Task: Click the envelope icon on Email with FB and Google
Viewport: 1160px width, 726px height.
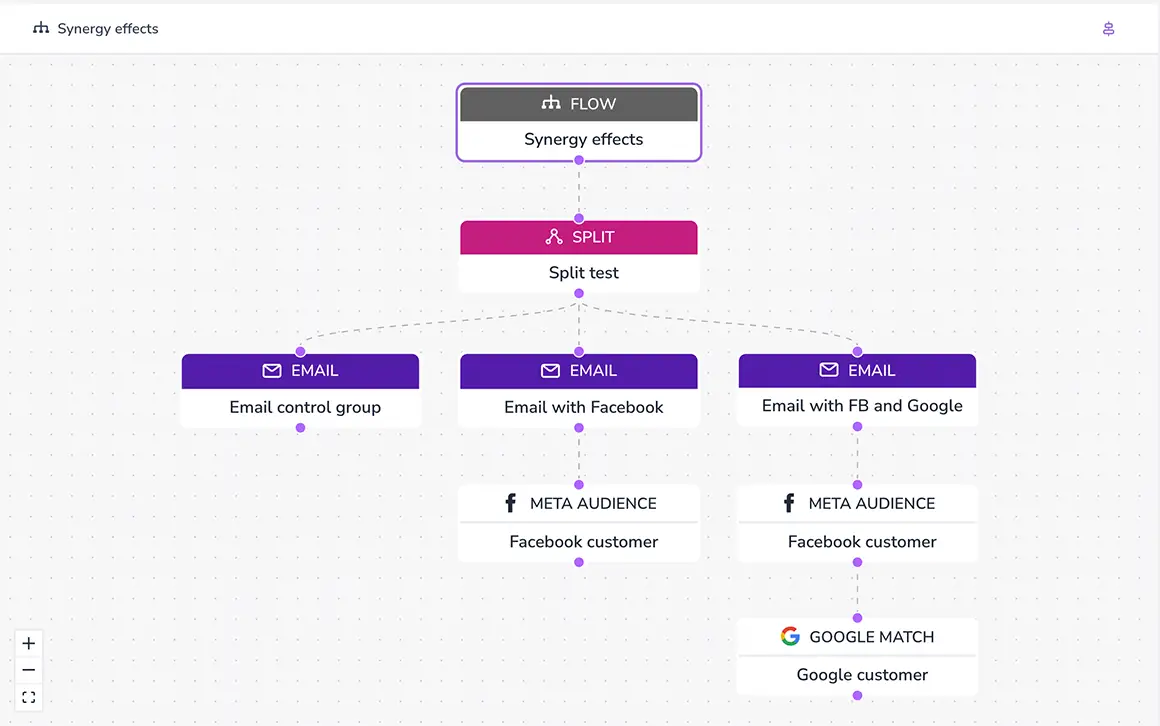Action: (827, 370)
